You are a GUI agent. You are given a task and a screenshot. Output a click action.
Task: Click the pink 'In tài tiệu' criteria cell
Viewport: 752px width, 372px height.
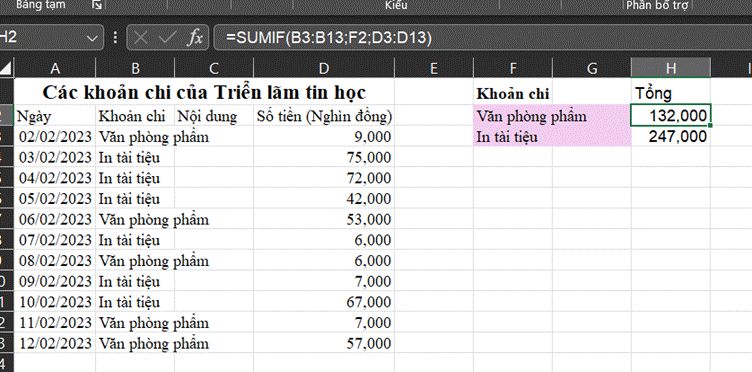pyautogui.click(x=552, y=137)
